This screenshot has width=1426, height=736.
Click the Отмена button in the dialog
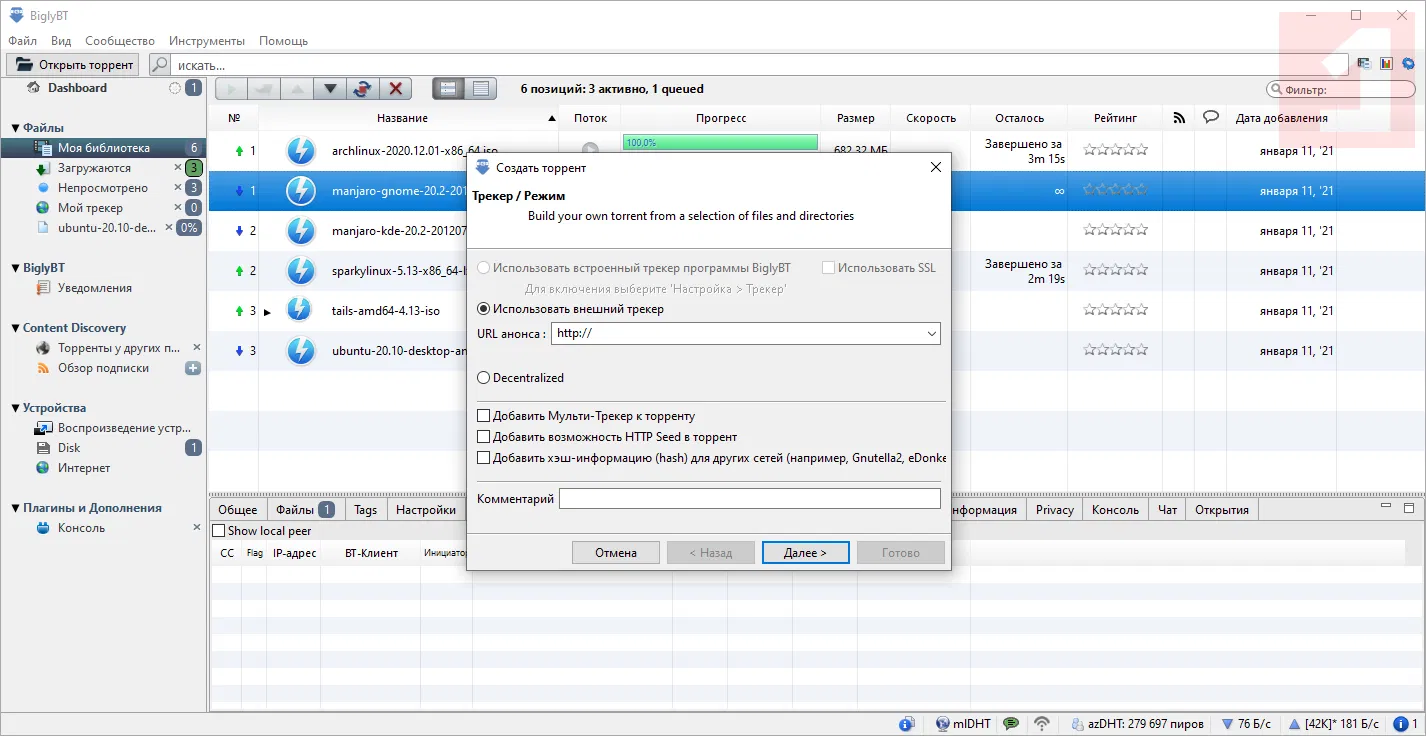[x=616, y=553]
